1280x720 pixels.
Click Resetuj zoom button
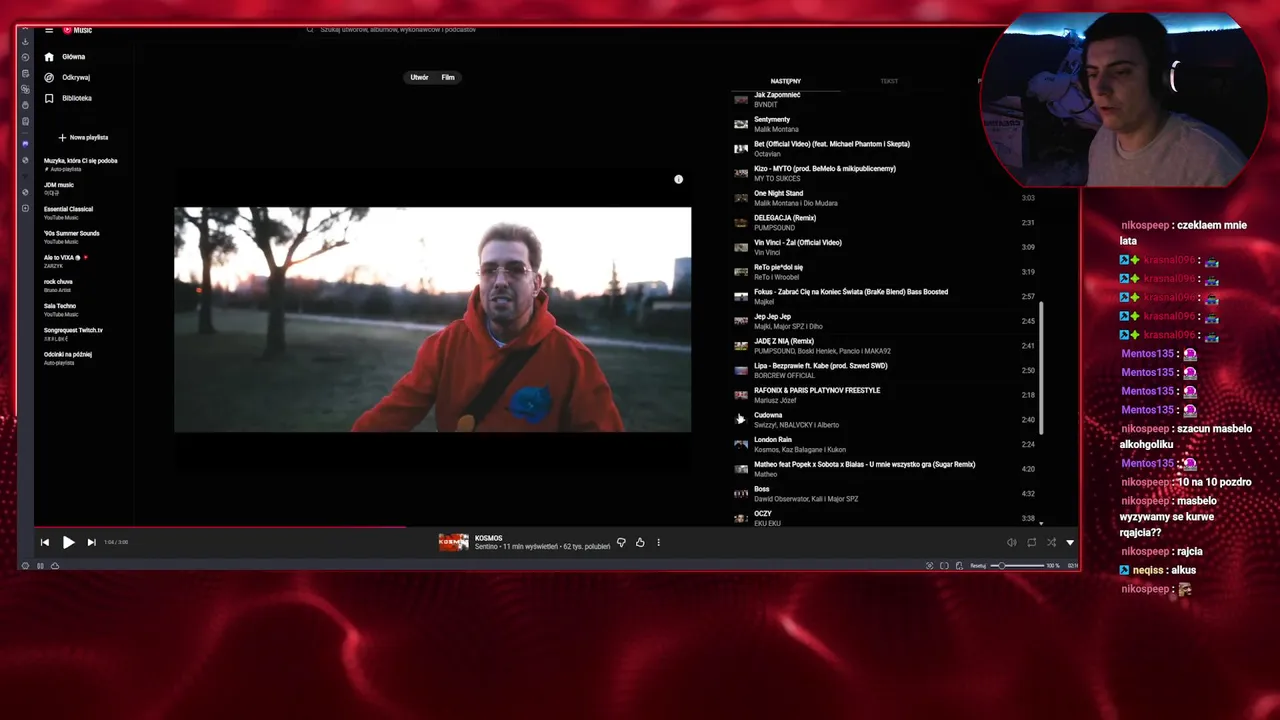[x=978, y=566]
